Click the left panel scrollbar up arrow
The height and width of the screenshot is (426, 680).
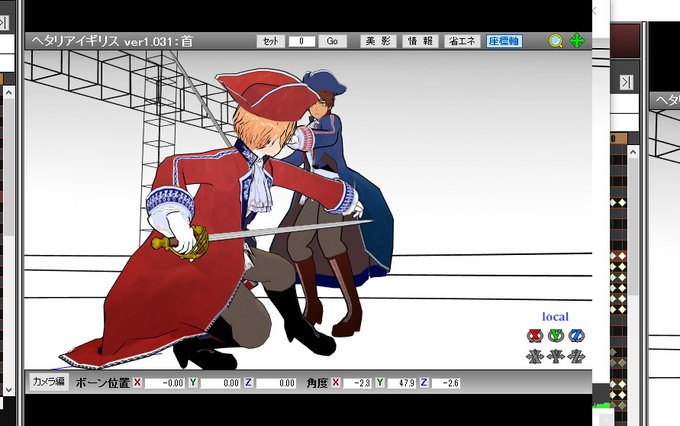8,92
